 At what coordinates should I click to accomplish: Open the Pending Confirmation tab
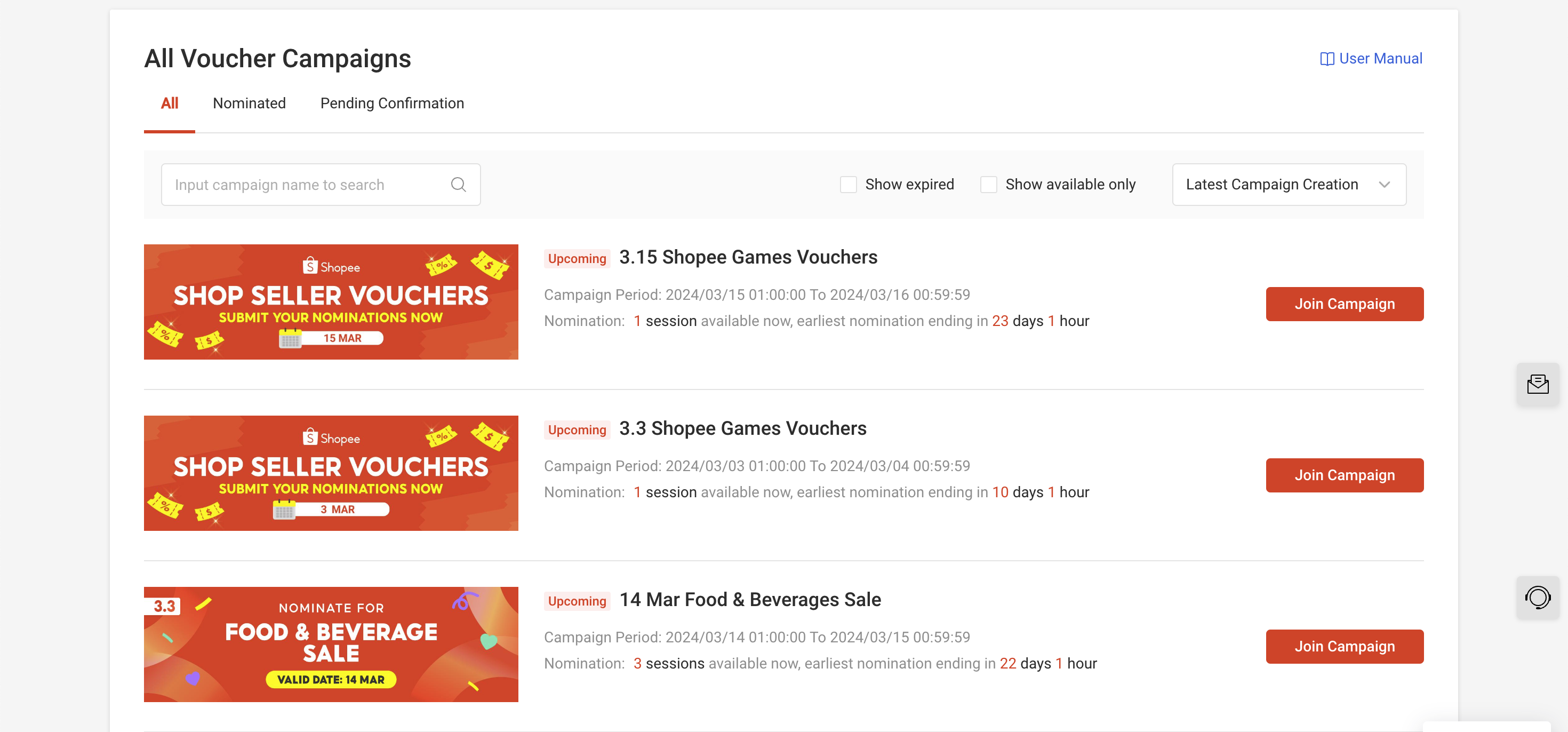pyautogui.click(x=392, y=104)
